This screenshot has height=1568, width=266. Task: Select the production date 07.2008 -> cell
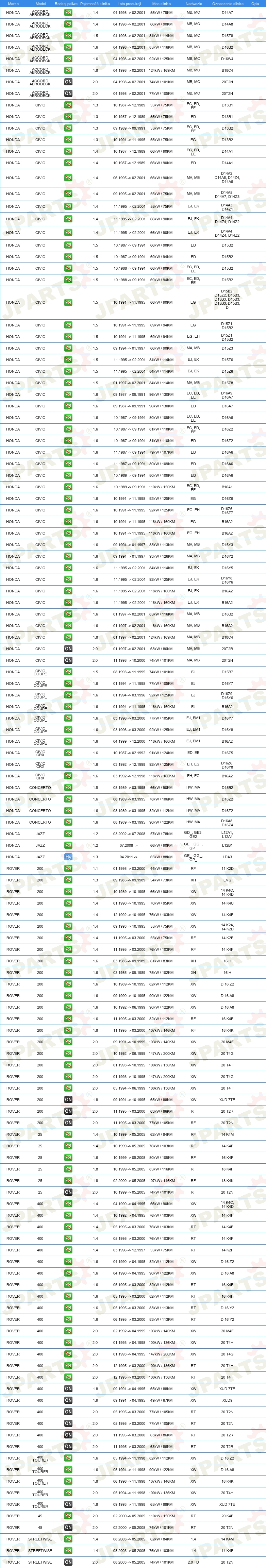(x=129, y=846)
